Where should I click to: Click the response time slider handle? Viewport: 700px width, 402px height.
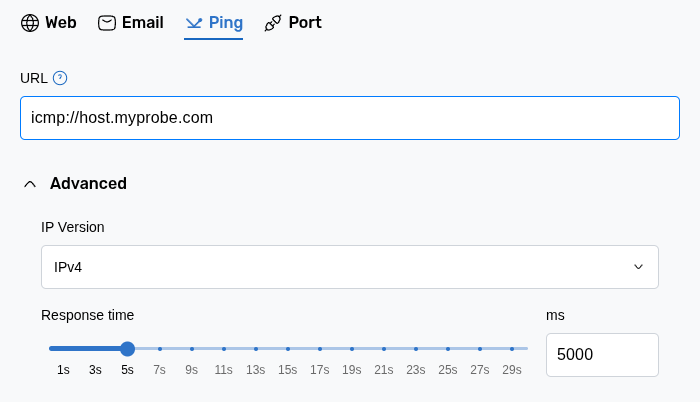point(127,349)
